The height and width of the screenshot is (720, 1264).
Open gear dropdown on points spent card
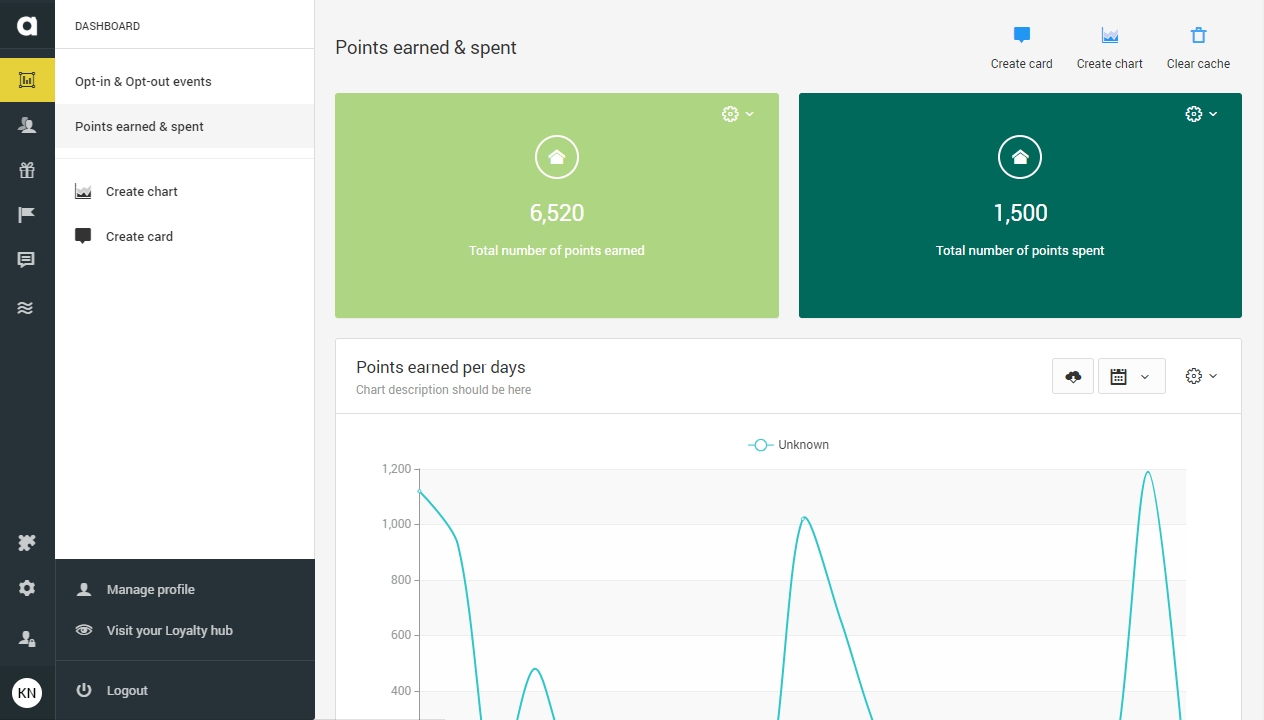pyautogui.click(x=1201, y=114)
